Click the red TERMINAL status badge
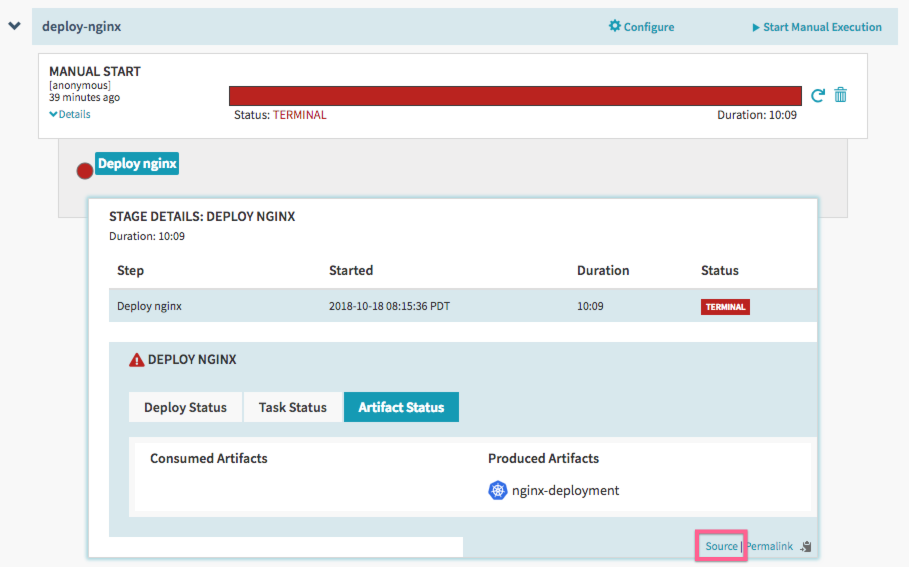909x567 pixels. click(x=725, y=307)
